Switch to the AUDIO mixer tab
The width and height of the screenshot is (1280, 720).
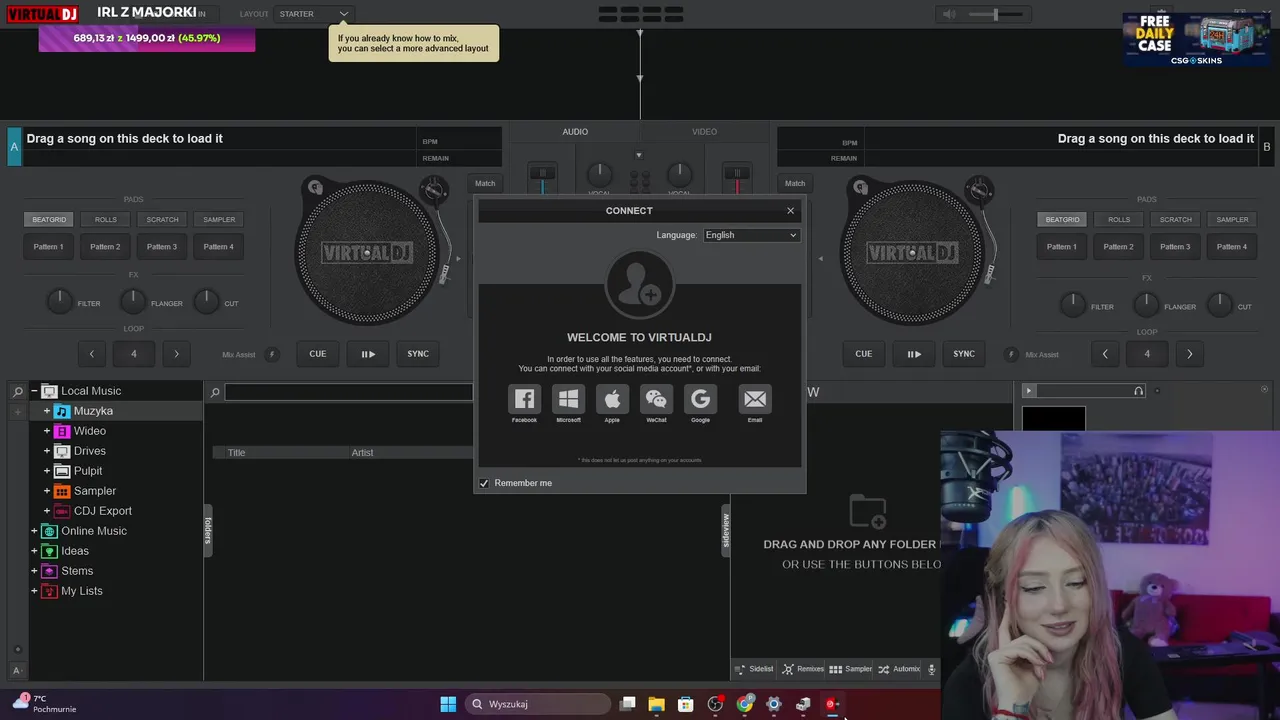[575, 132]
